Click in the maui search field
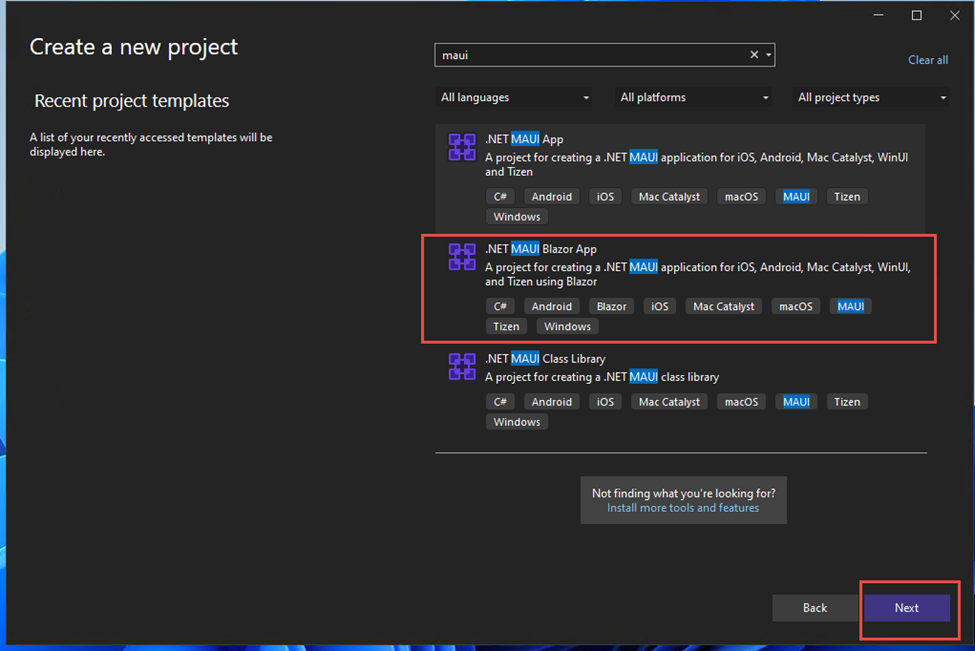975x651 pixels. (x=590, y=55)
